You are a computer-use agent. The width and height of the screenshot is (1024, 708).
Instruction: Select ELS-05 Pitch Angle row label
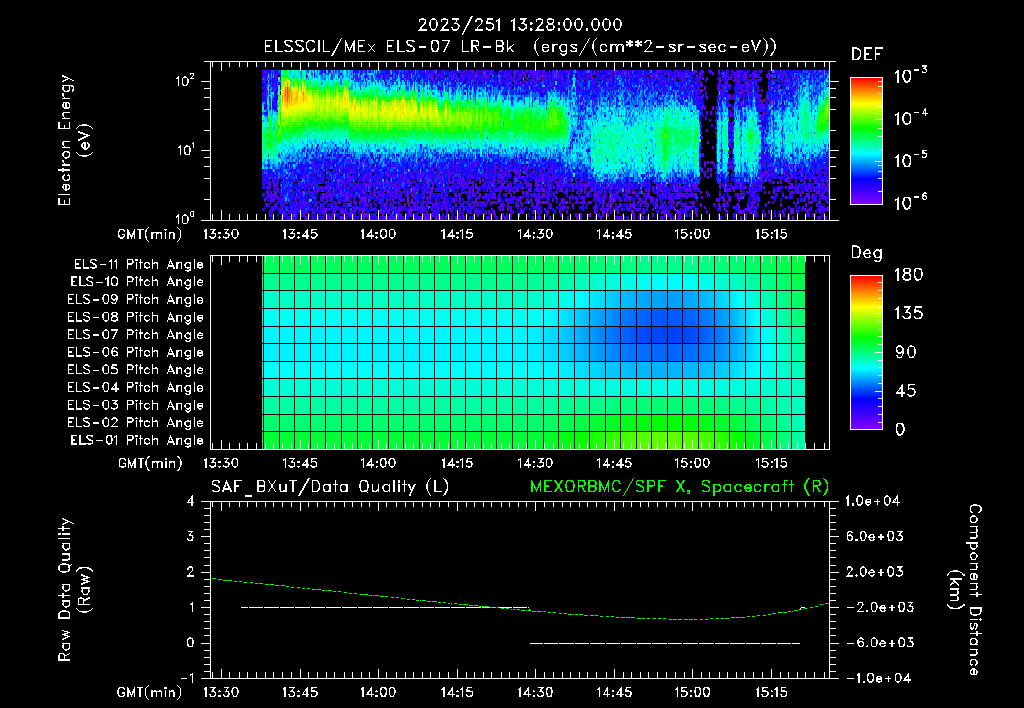136,370
